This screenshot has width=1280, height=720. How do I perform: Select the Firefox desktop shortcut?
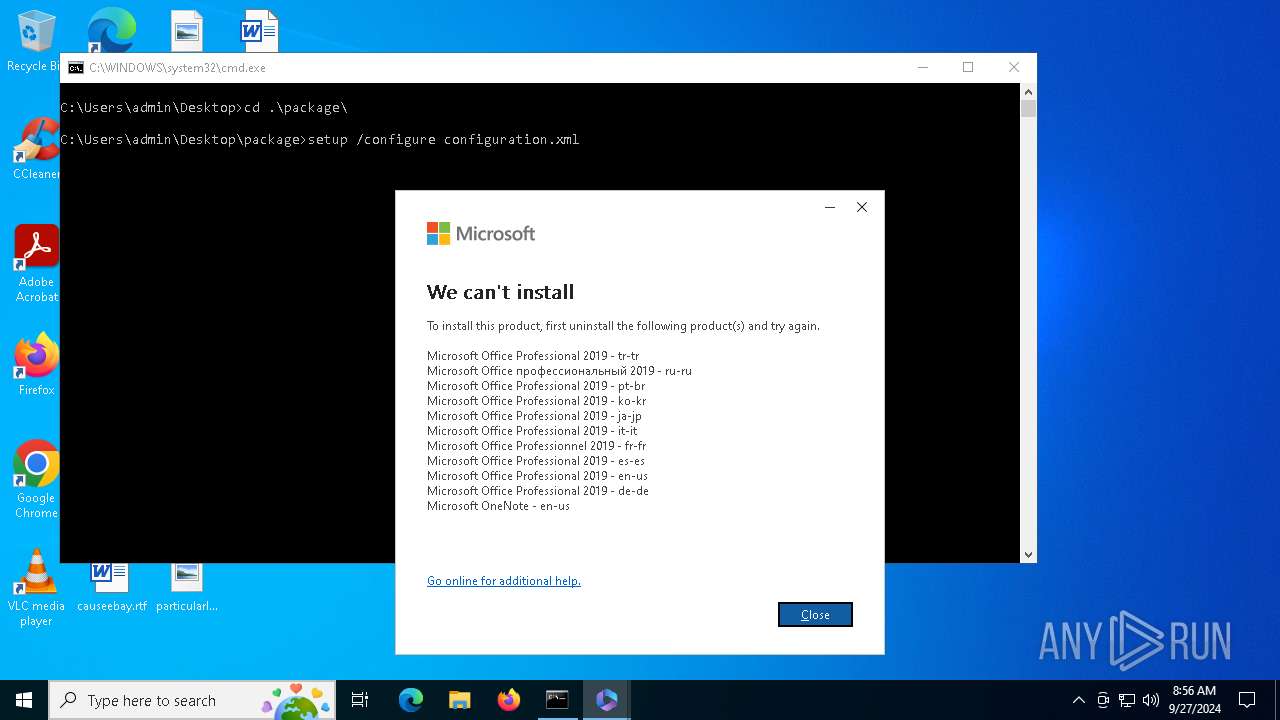(x=36, y=364)
